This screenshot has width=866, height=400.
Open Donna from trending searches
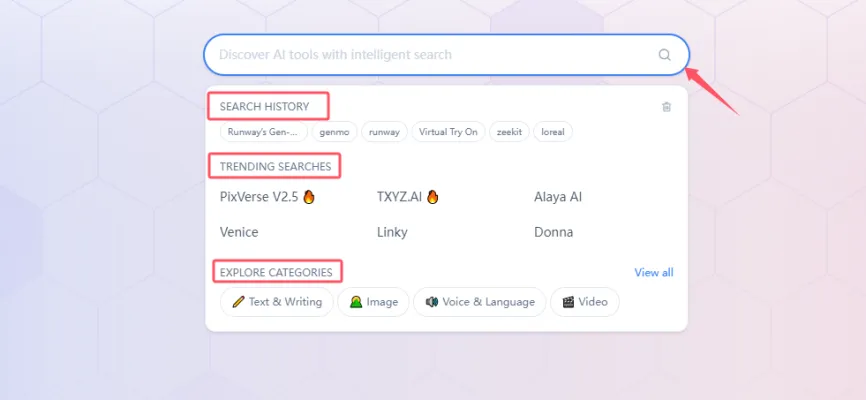(x=554, y=232)
